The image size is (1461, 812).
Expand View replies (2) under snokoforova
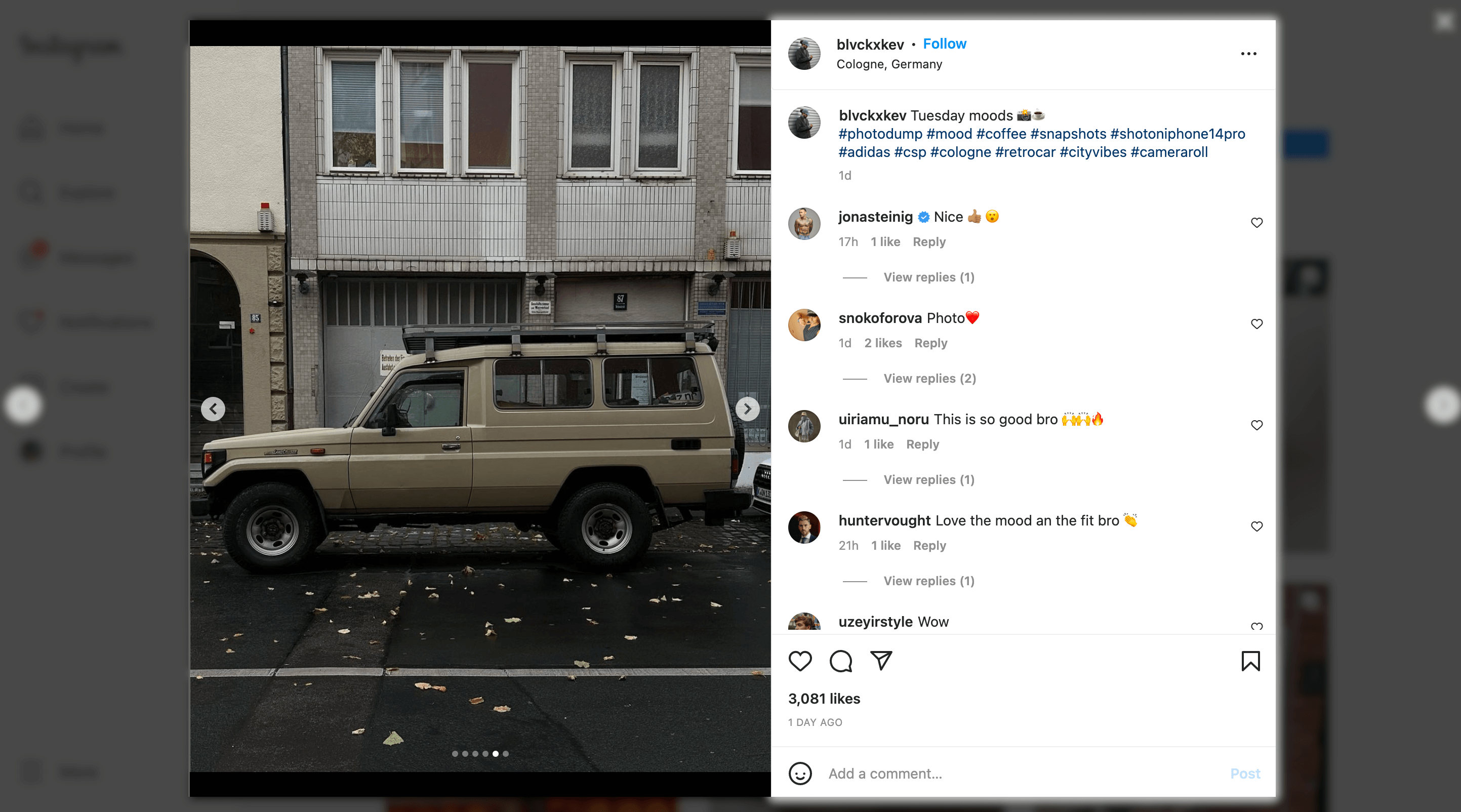[927, 378]
